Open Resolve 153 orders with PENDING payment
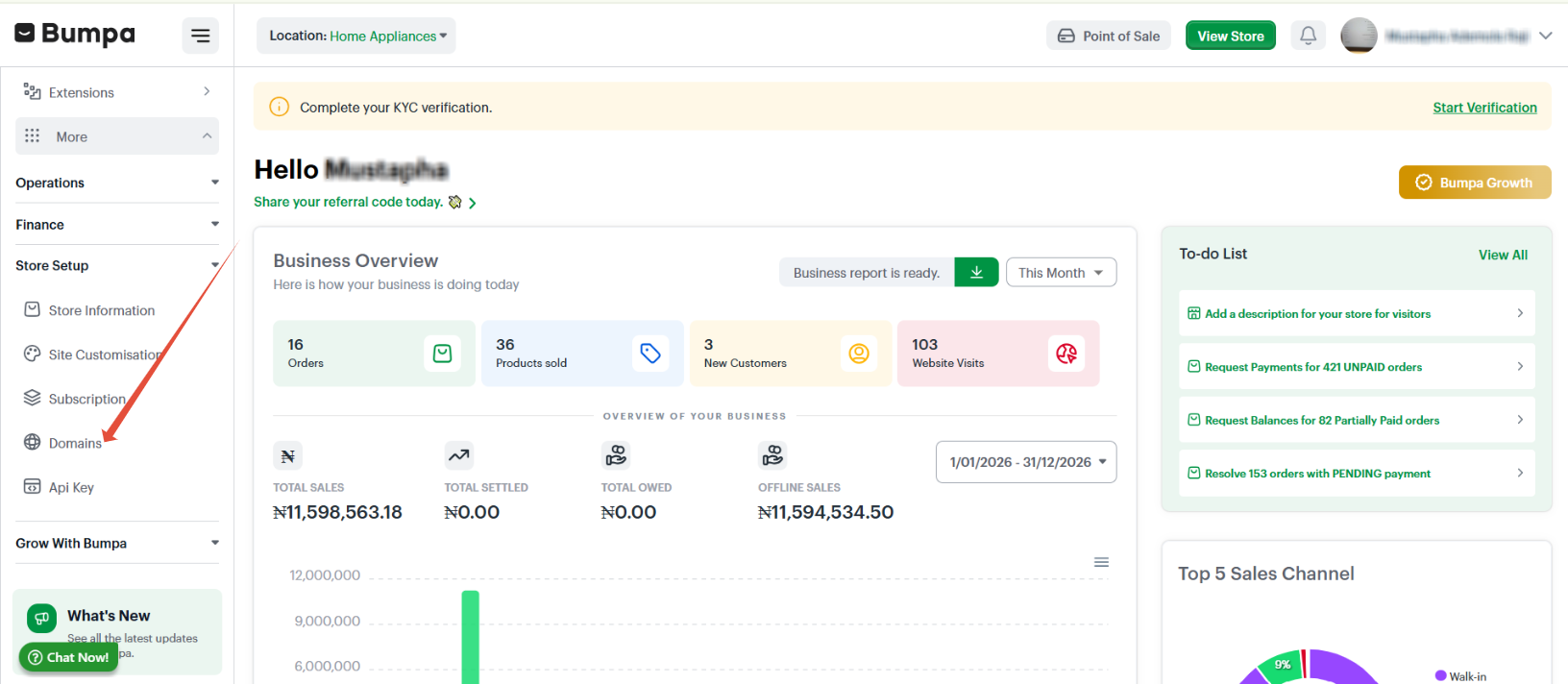 (x=1357, y=473)
